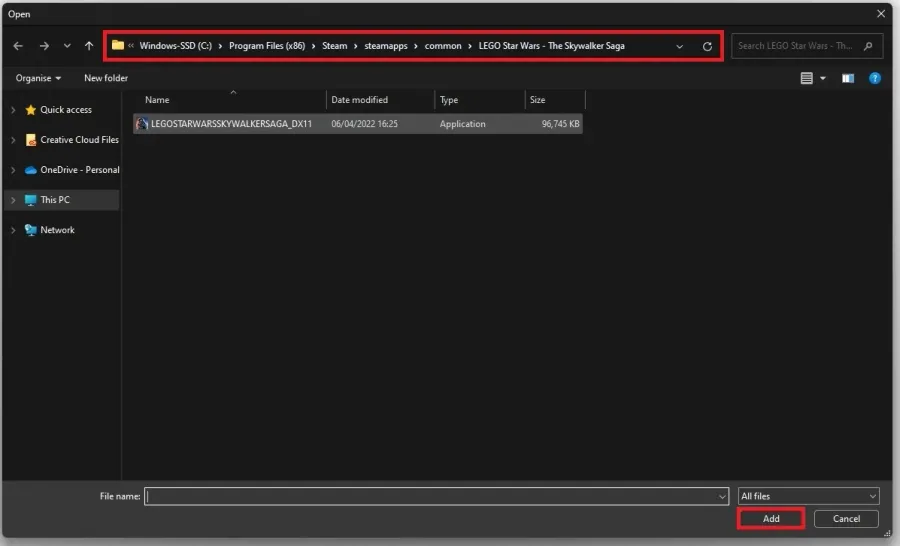Select the steamapps breadcrumb segment
The height and width of the screenshot is (546, 900).
coord(386,46)
